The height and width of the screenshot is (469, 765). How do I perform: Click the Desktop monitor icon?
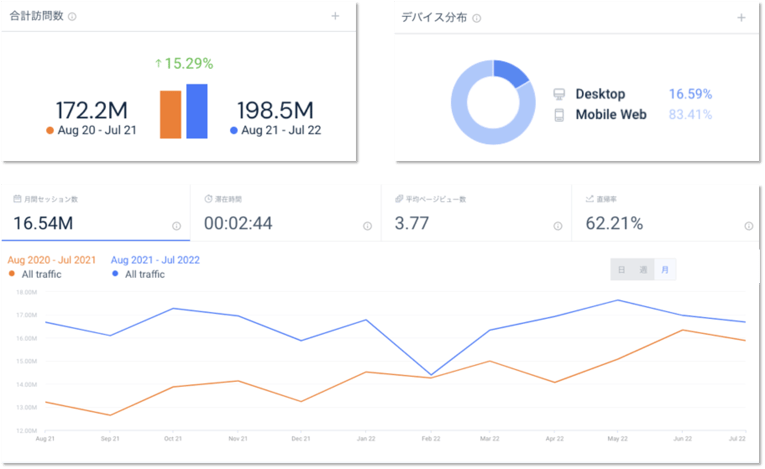(559, 95)
